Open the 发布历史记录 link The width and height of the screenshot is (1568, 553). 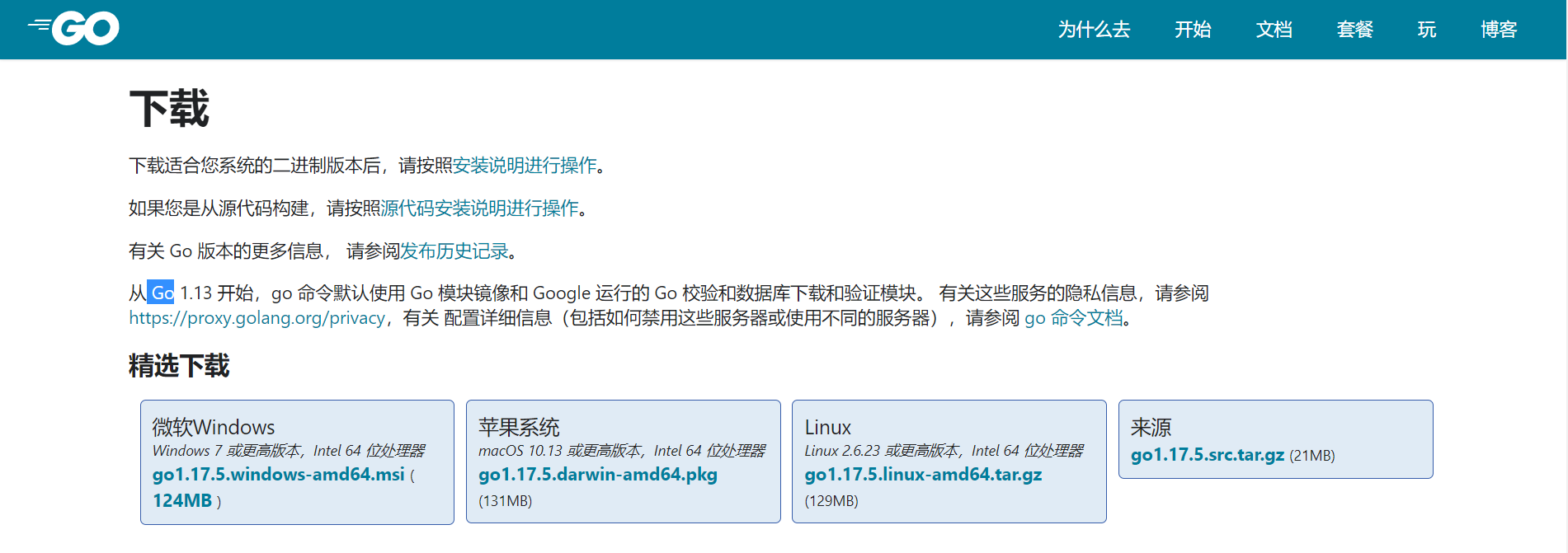point(454,251)
